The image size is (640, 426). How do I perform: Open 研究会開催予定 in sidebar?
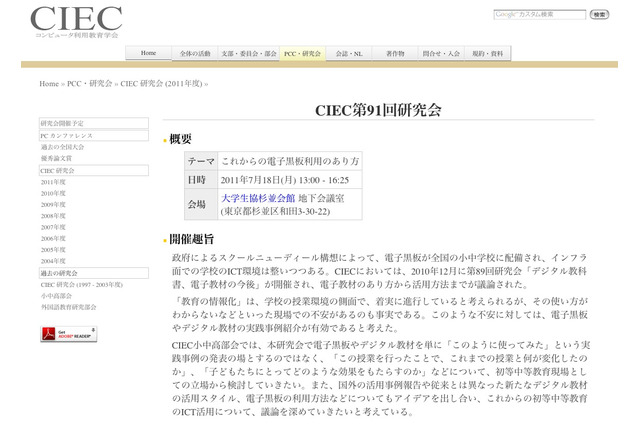pos(94,123)
